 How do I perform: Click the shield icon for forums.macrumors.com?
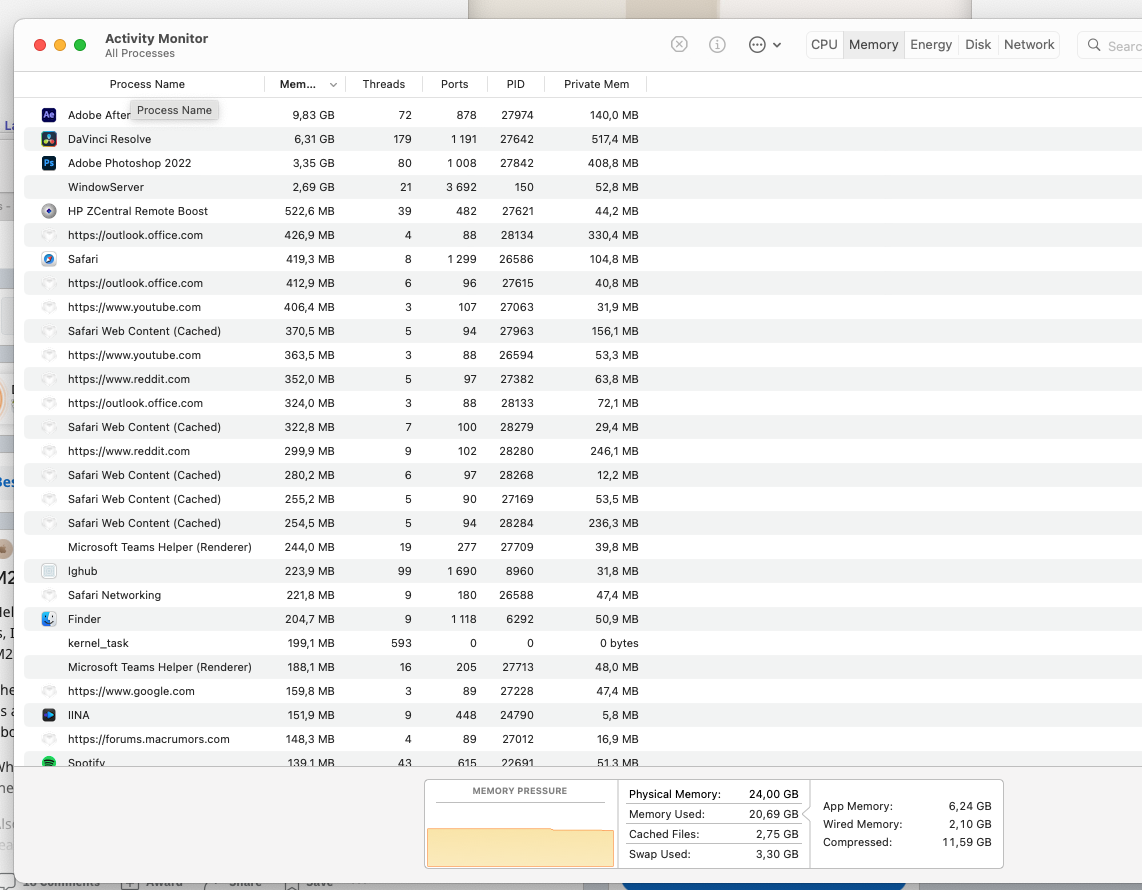pos(49,739)
